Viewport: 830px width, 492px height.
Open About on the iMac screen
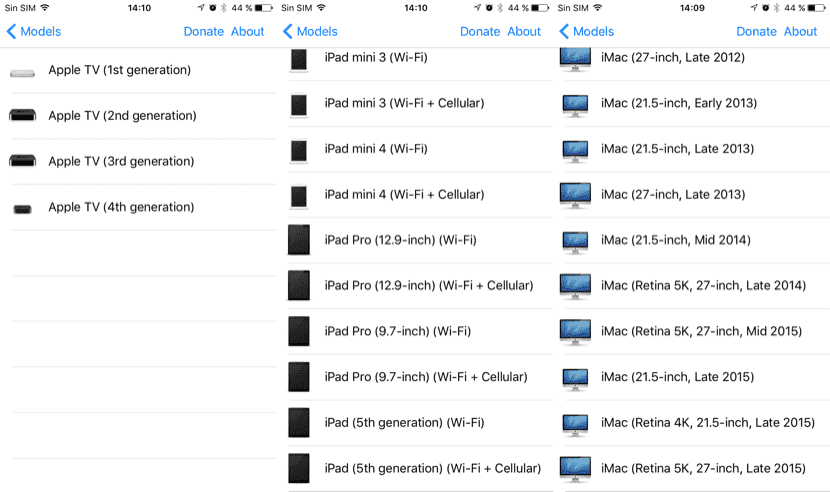(800, 32)
